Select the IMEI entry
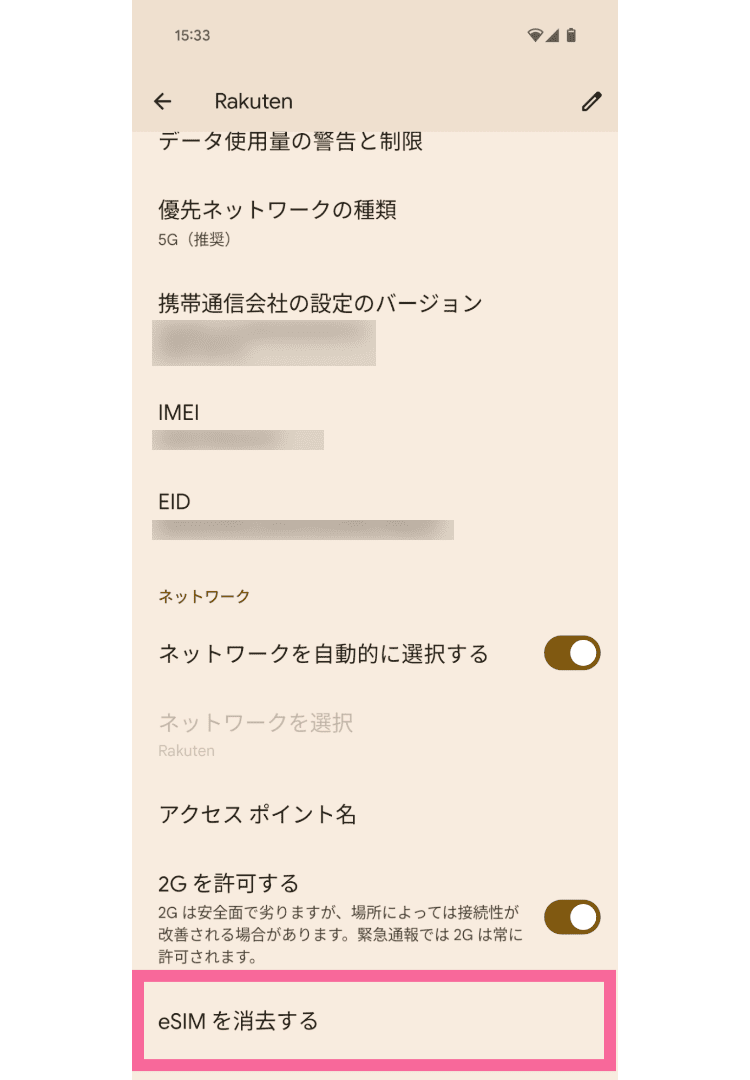750x1080 pixels. click(x=180, y=412)
